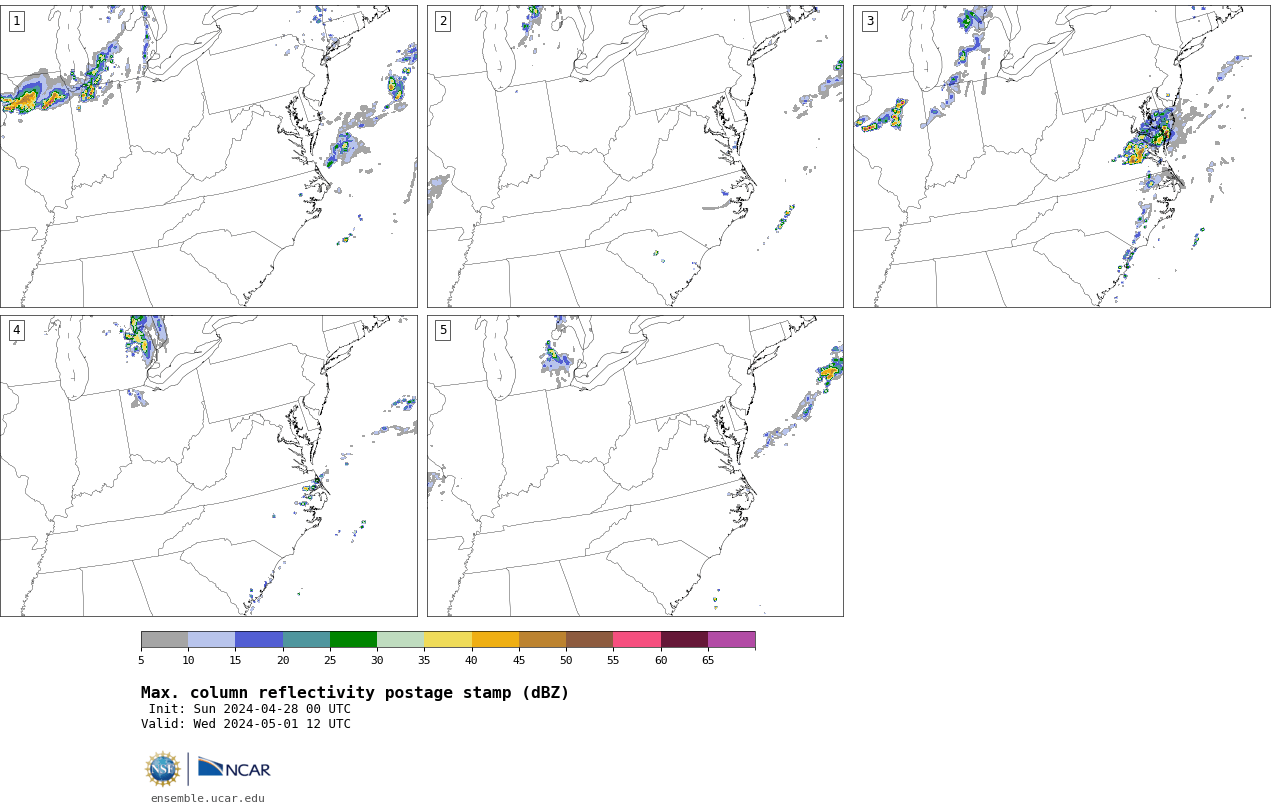Click the orange 40-45 dBZ swatch
Image resolution: width=1280 pixels, height=809 pixels.
pyautogui.click(x=495, y=640)
